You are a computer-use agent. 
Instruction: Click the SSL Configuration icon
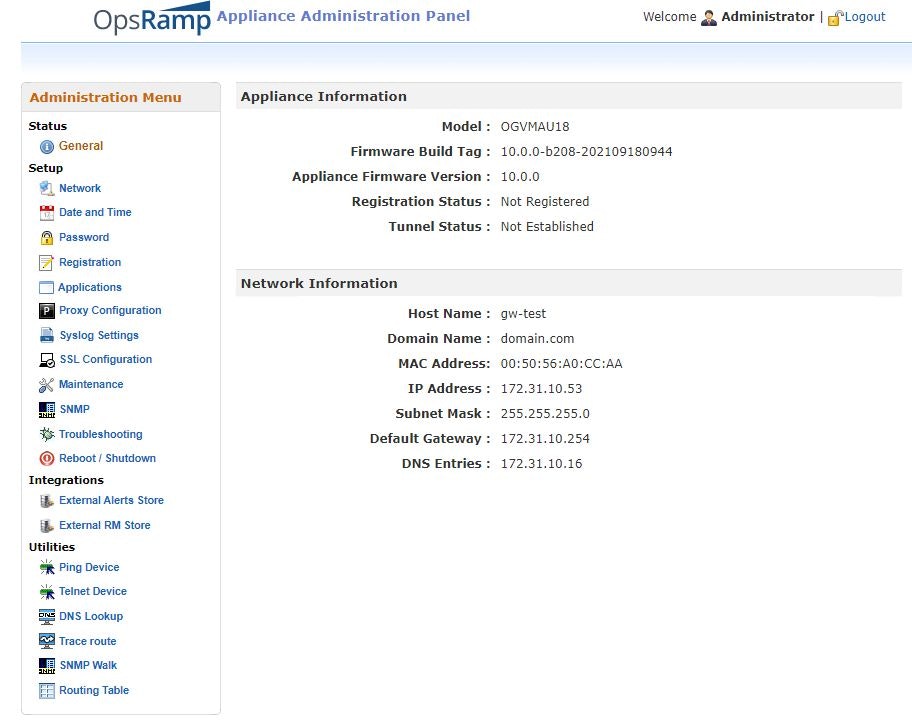click(47, 360)
